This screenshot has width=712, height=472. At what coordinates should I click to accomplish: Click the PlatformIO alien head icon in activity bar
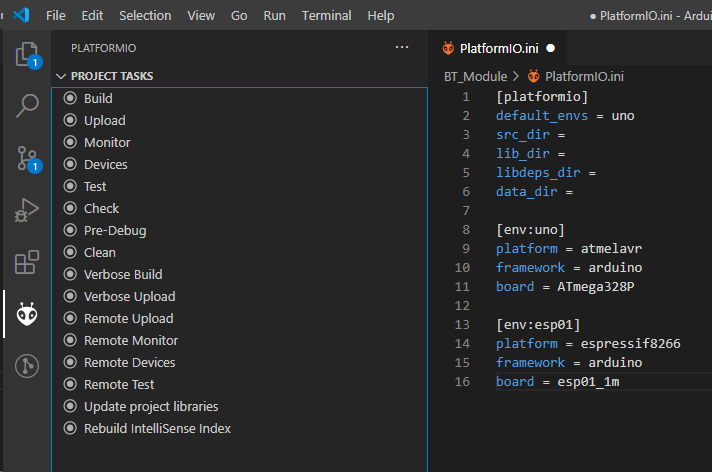coord(27,314)
